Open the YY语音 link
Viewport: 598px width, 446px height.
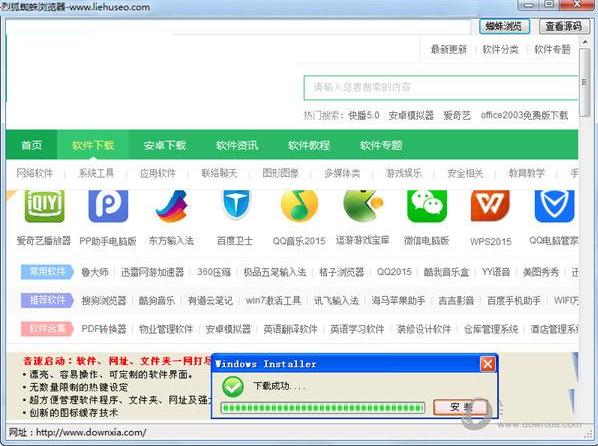click(496, 272)
